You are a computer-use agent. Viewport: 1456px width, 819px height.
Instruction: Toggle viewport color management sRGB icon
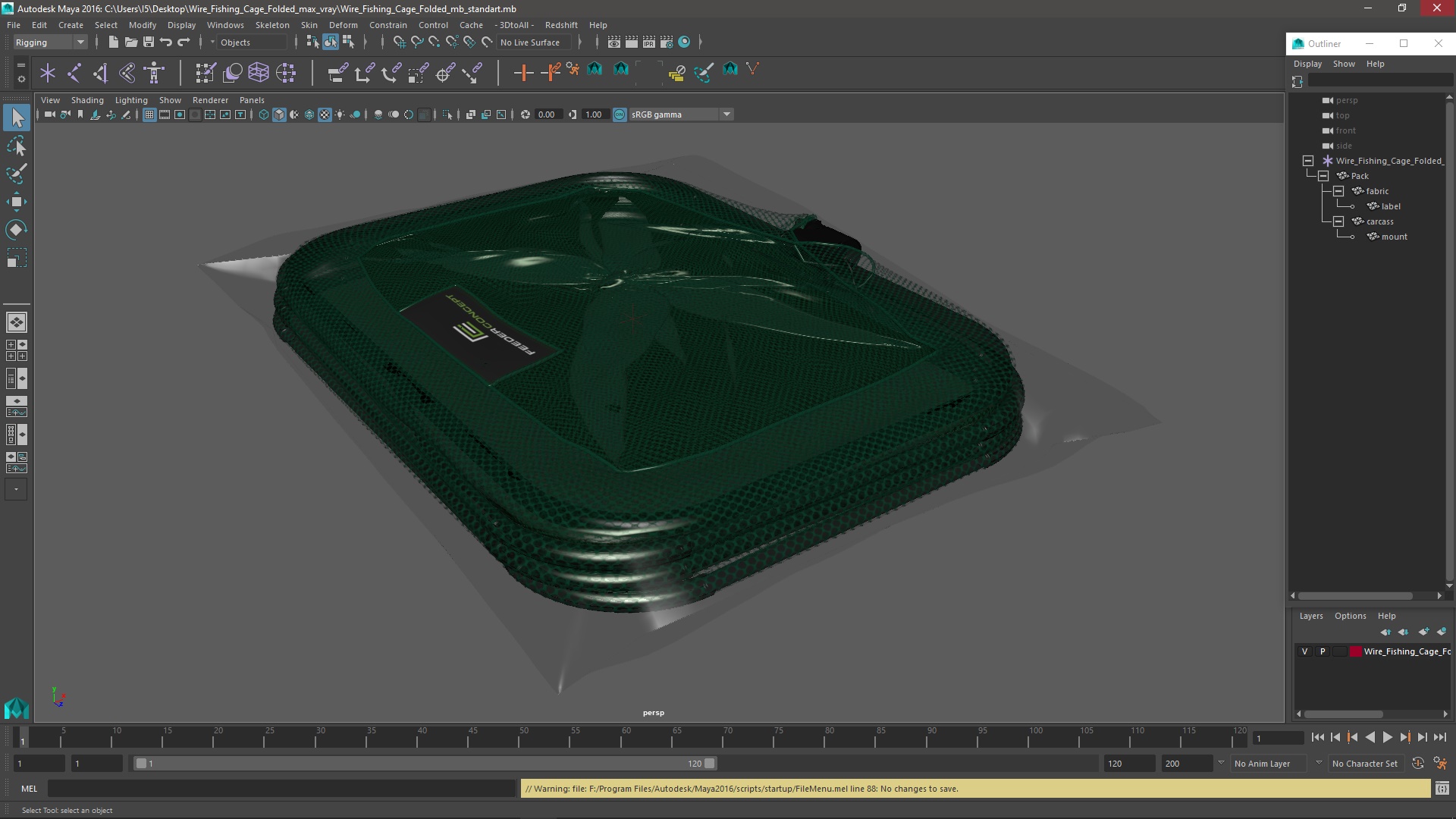point(620,115)
